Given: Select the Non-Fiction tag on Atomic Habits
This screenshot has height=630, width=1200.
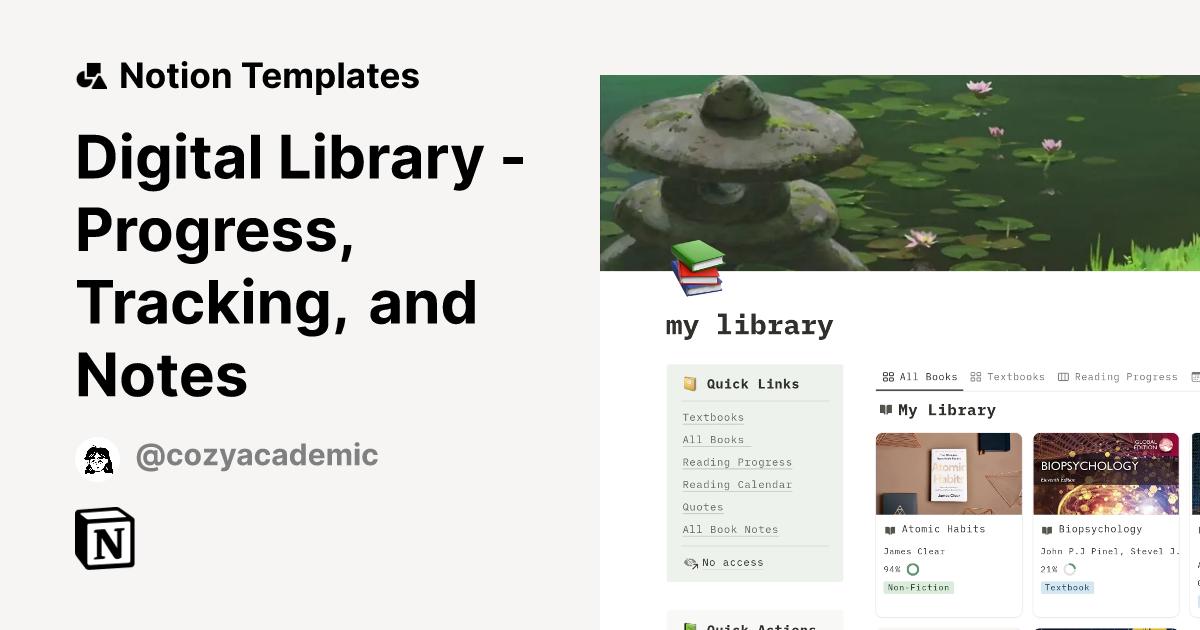Looking at the screenshot, I should tap(918, 588).
